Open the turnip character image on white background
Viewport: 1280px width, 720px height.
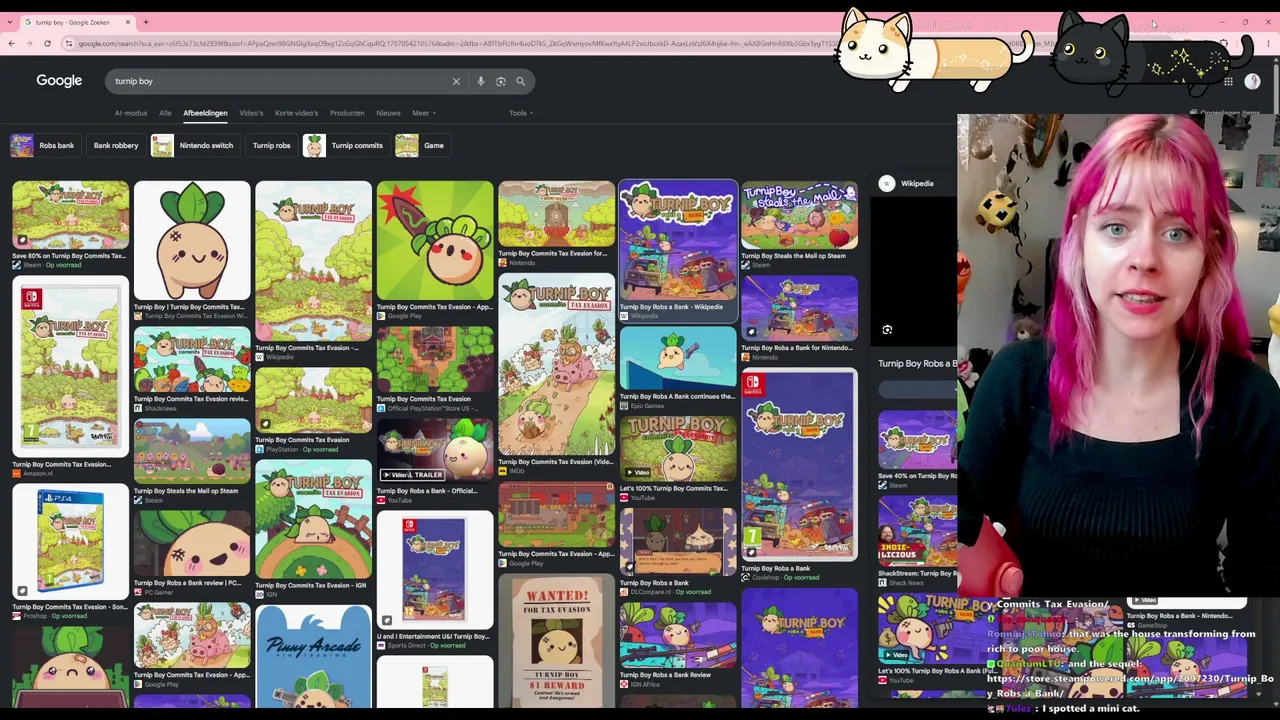coord(192,240)
